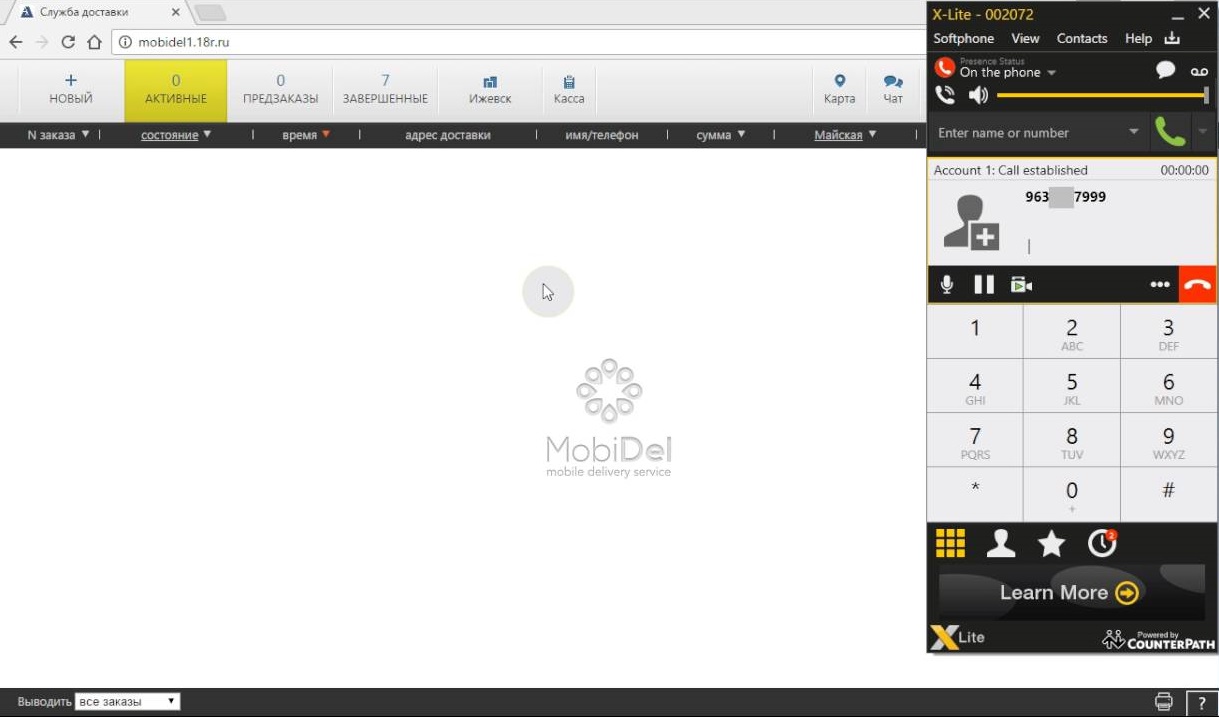Click the Learn More banner
Image resolution: width=1219 pixels, height=717 pixels.
pos(1071,592)
